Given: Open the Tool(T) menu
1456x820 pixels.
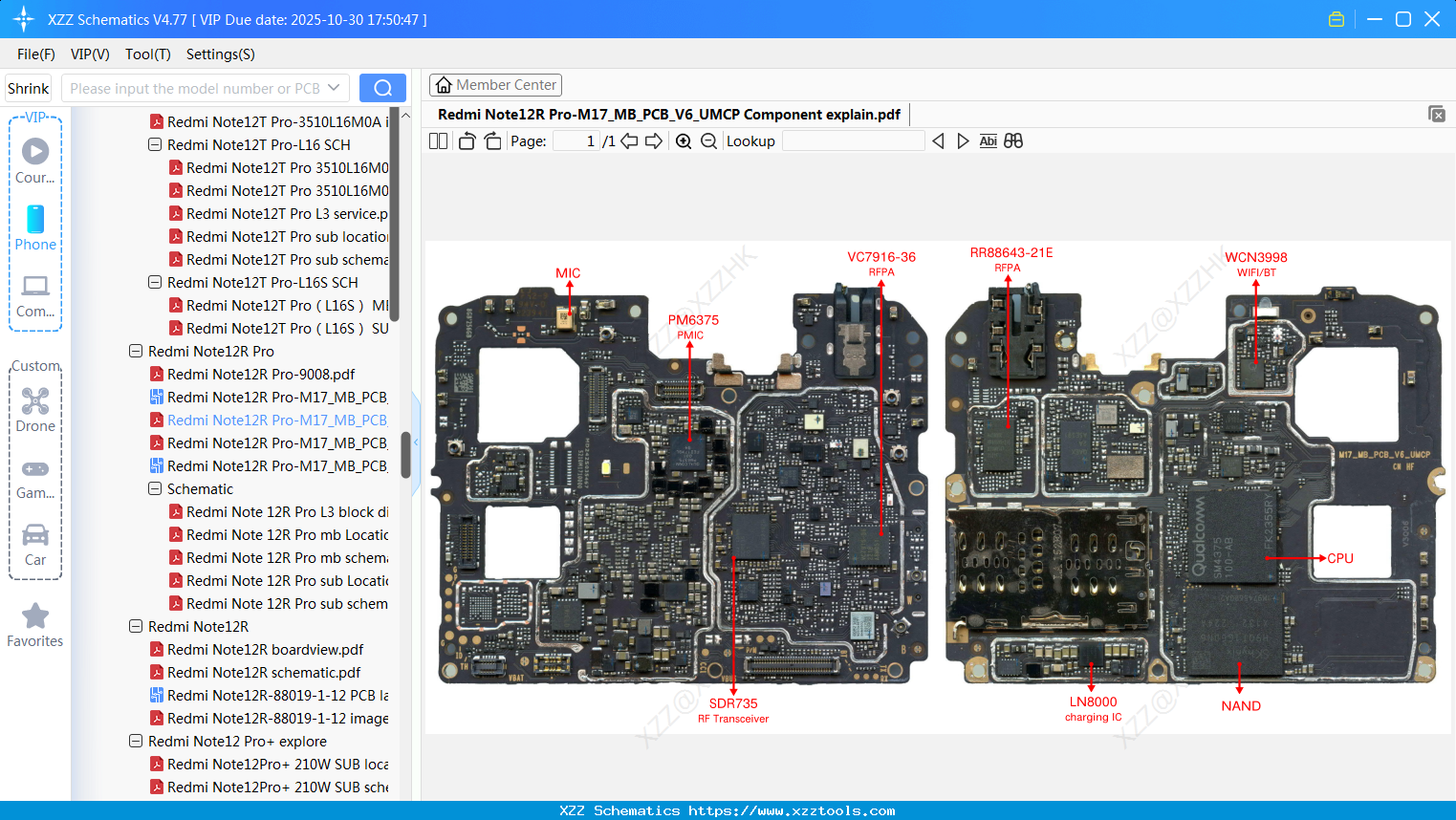Looking at the screenshot, I should pyautogui.click(x=147, y=54).
